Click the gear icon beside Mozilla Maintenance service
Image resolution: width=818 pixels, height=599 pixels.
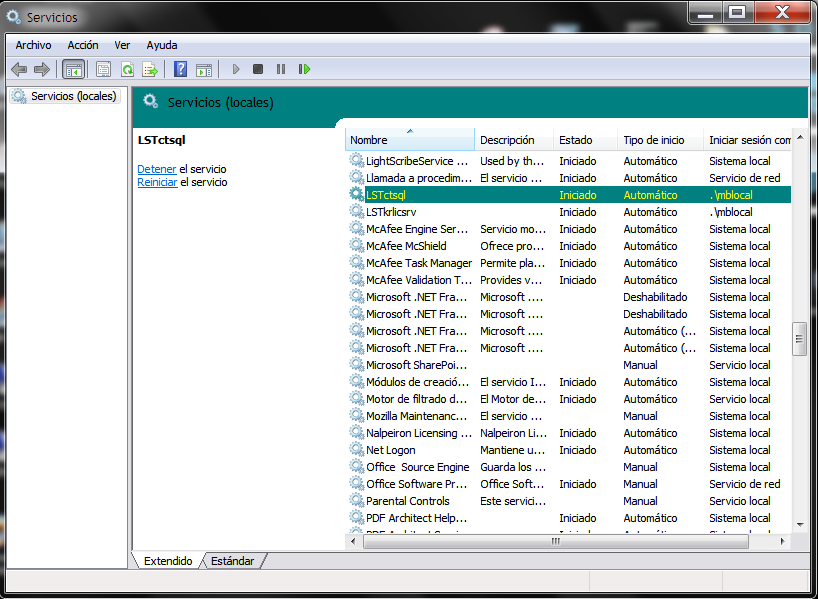(356, 415)
